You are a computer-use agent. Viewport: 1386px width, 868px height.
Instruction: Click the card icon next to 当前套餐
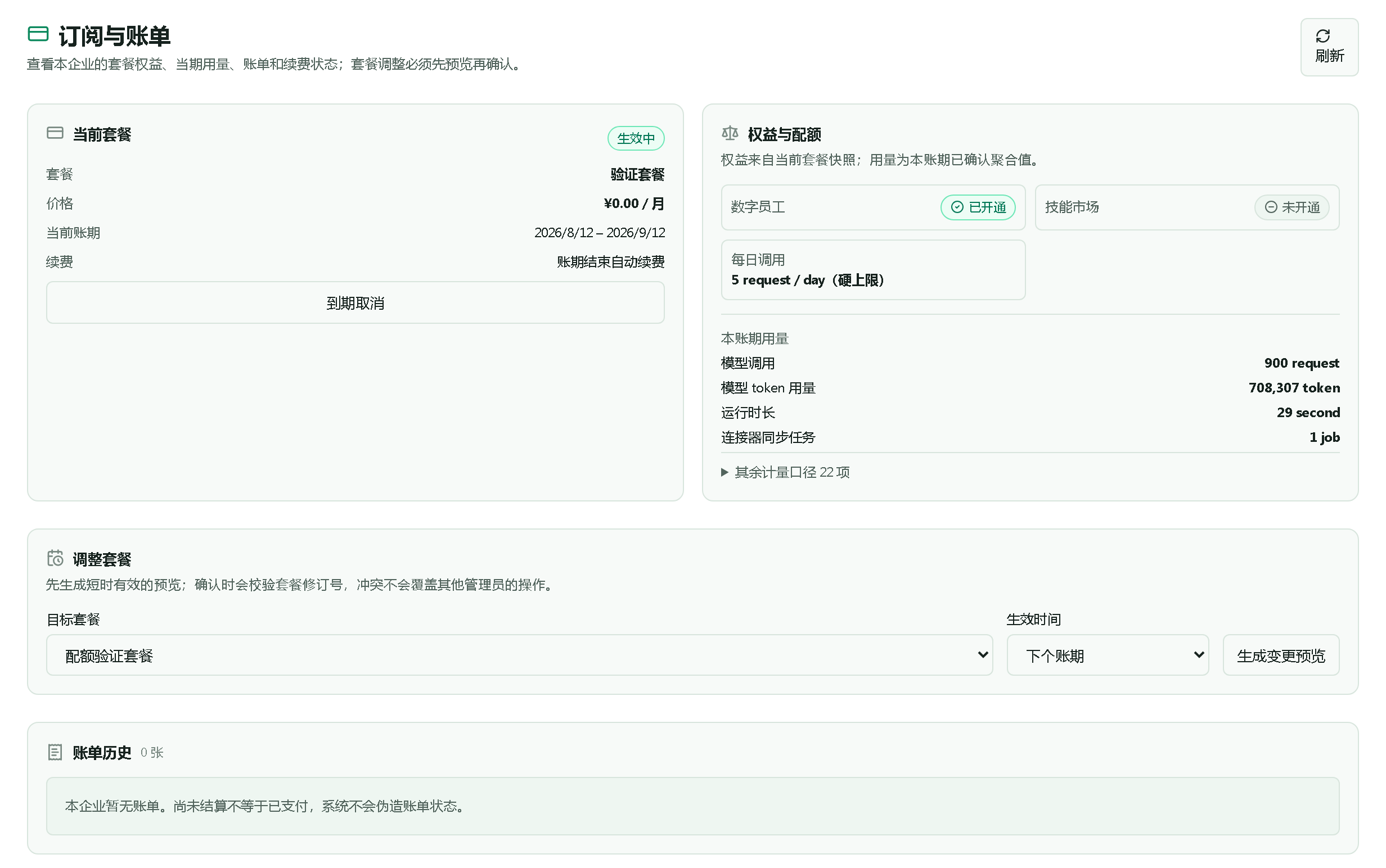click(x=55, y=133)
